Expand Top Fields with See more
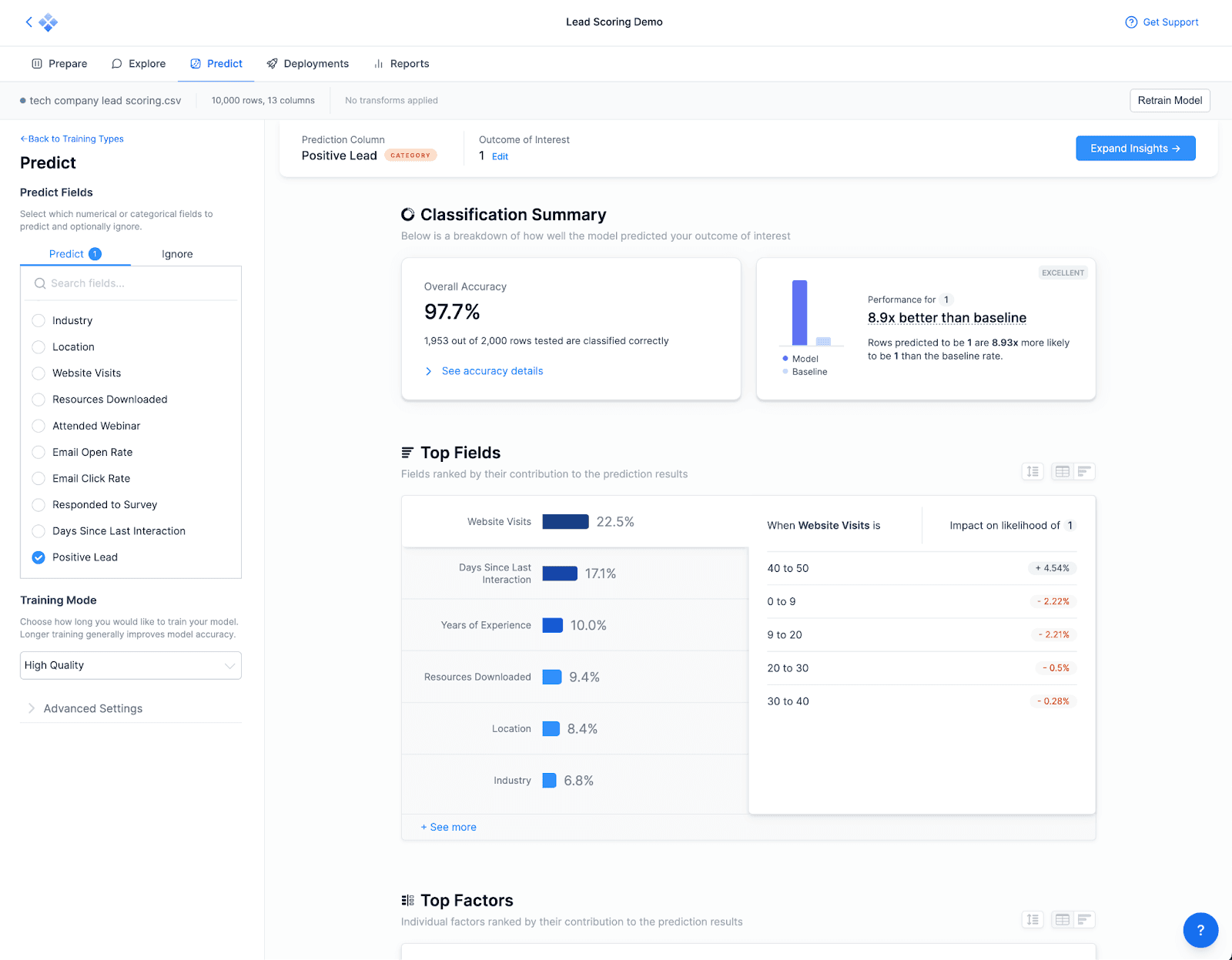1232x960 pixels. pyautogui.click(x=449, y=827)
